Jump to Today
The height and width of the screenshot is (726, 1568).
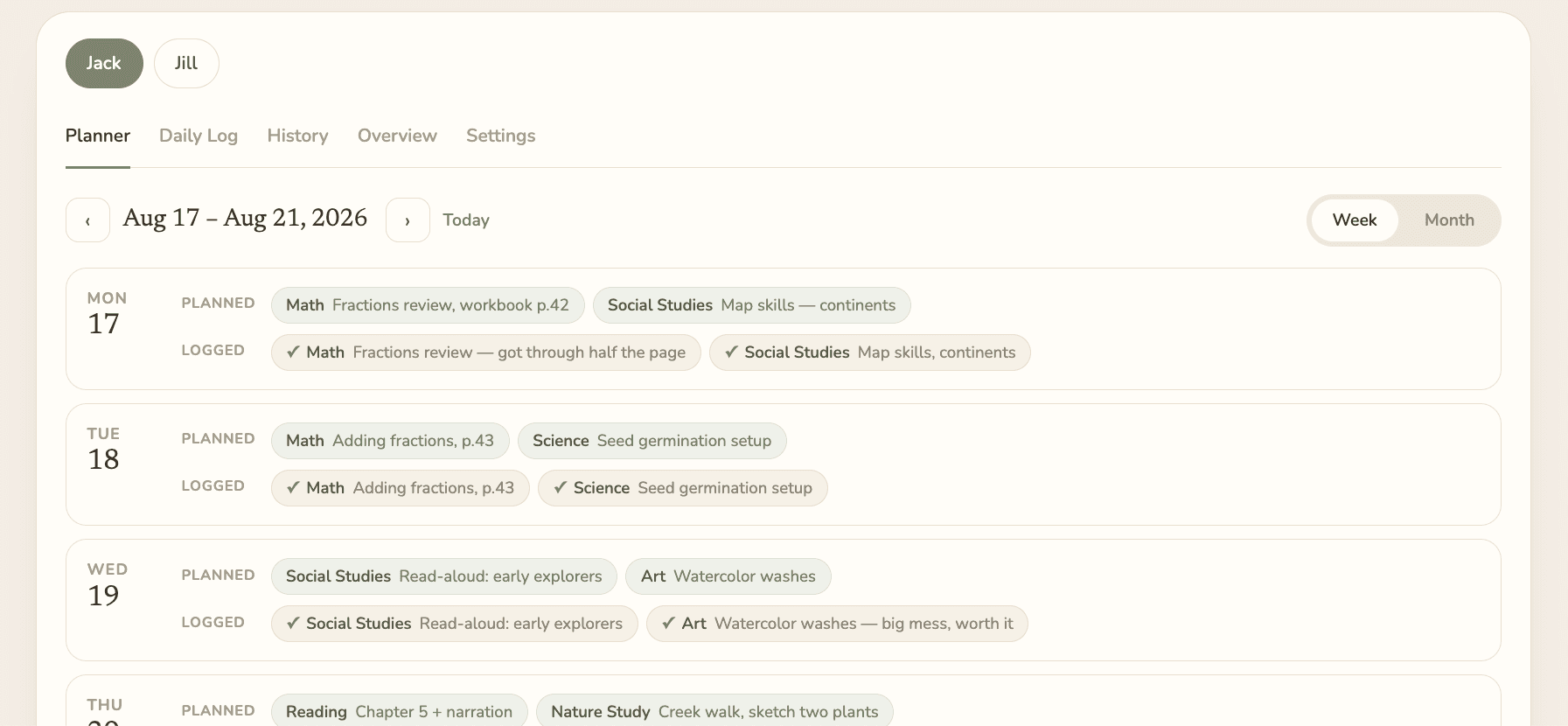click(466, 220)
